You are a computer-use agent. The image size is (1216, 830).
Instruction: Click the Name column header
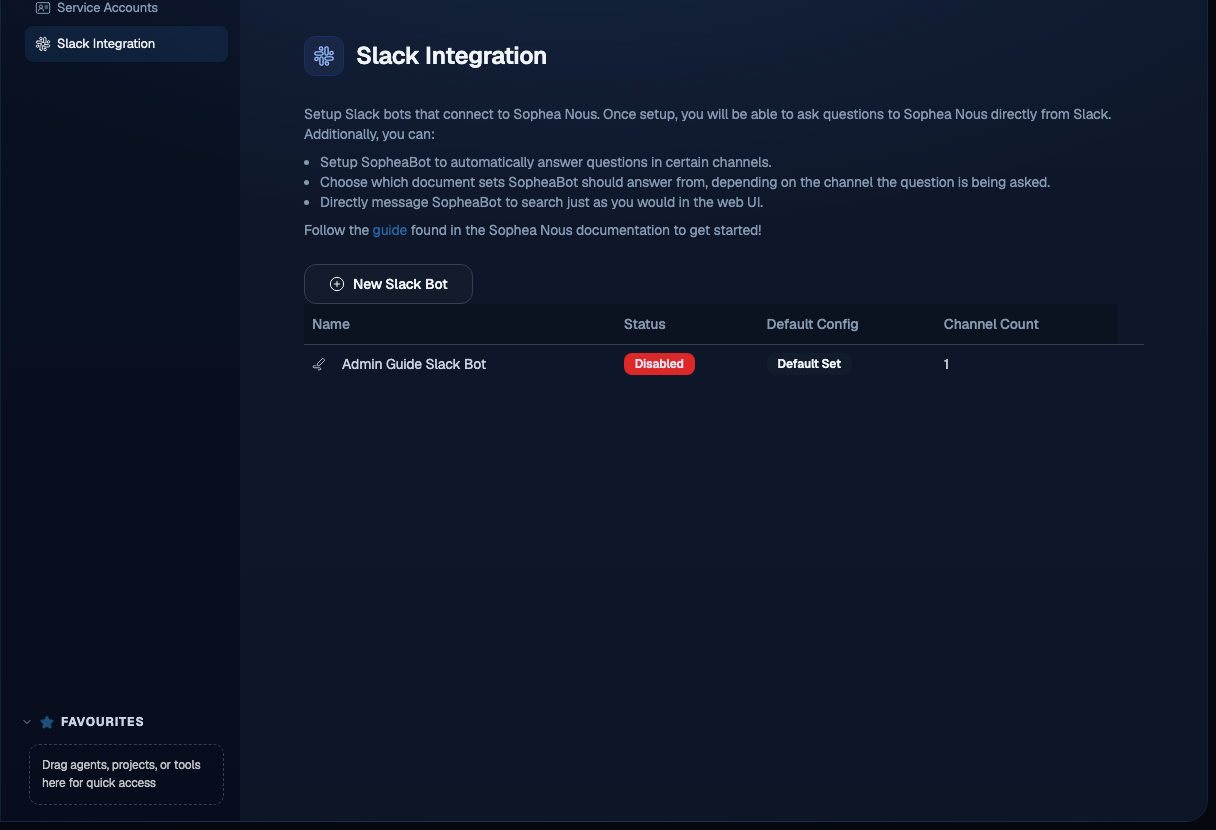pyautogui.click(x=331, y=324)
